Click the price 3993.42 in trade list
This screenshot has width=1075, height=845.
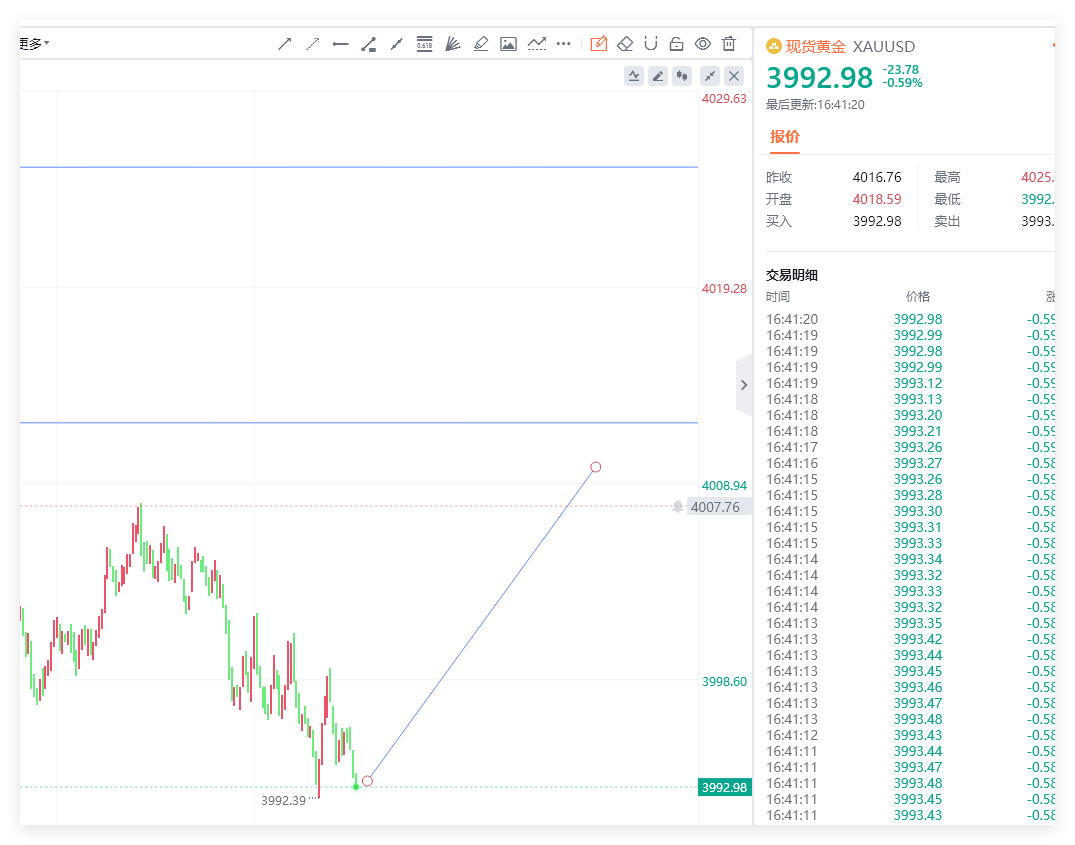917,639
